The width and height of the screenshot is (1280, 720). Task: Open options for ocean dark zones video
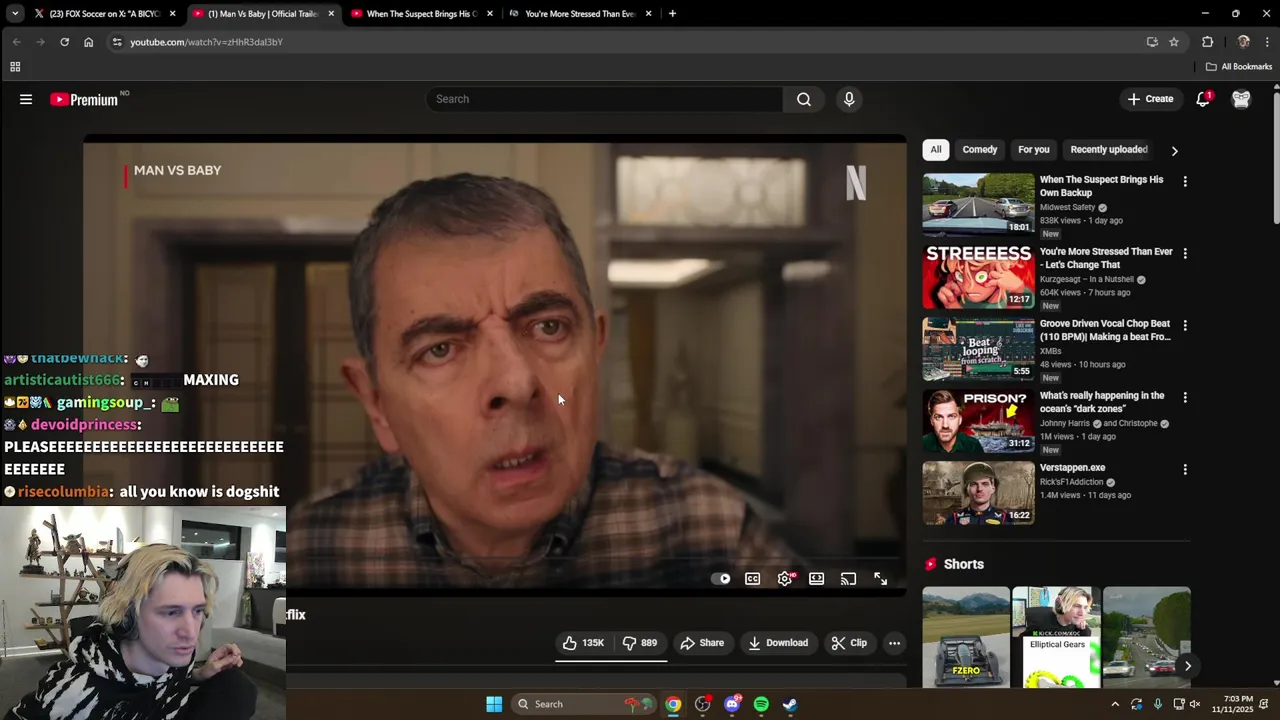click(x=1185, y=398)
